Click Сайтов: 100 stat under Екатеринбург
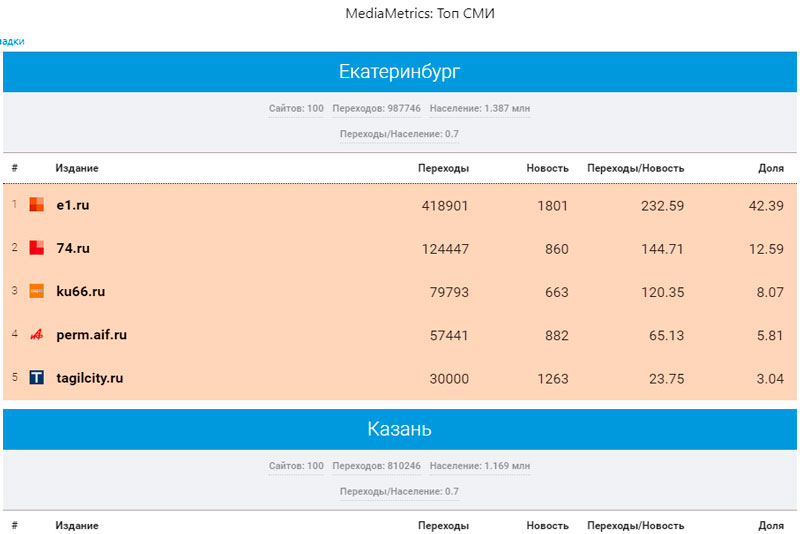Screen dimensions: 800x534 [296, 108]
